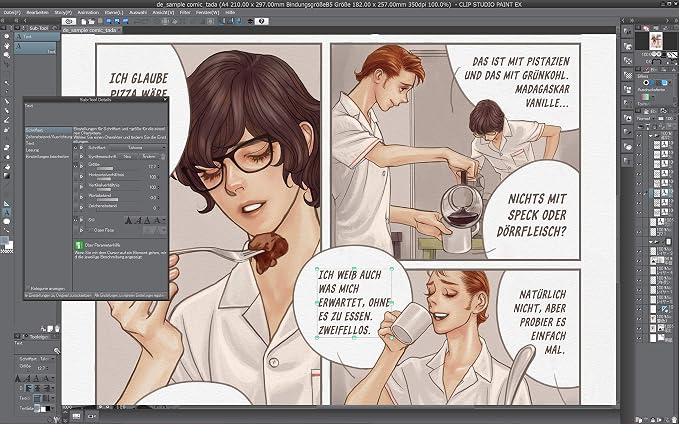Open the Stil extra options dropdown arrow
The width and height of the screenshot is (679, 424).
pos(164,220)
